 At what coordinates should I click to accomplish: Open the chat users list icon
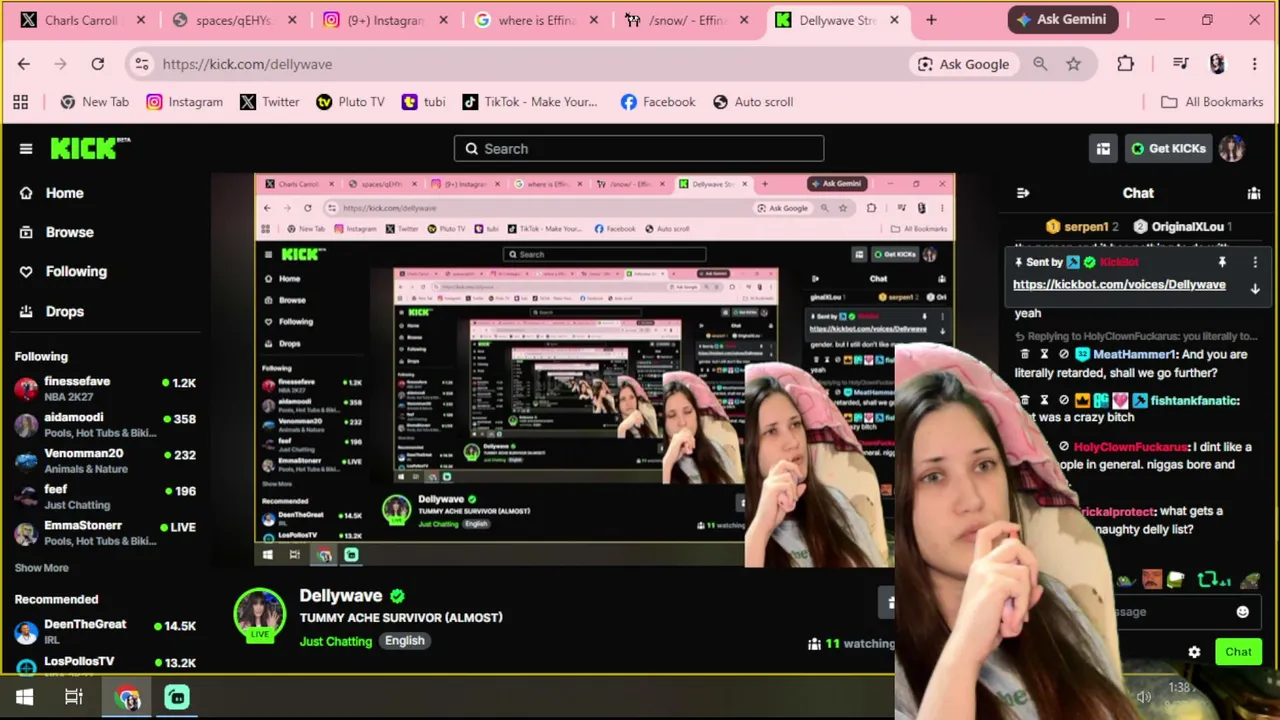point(1254,193)
